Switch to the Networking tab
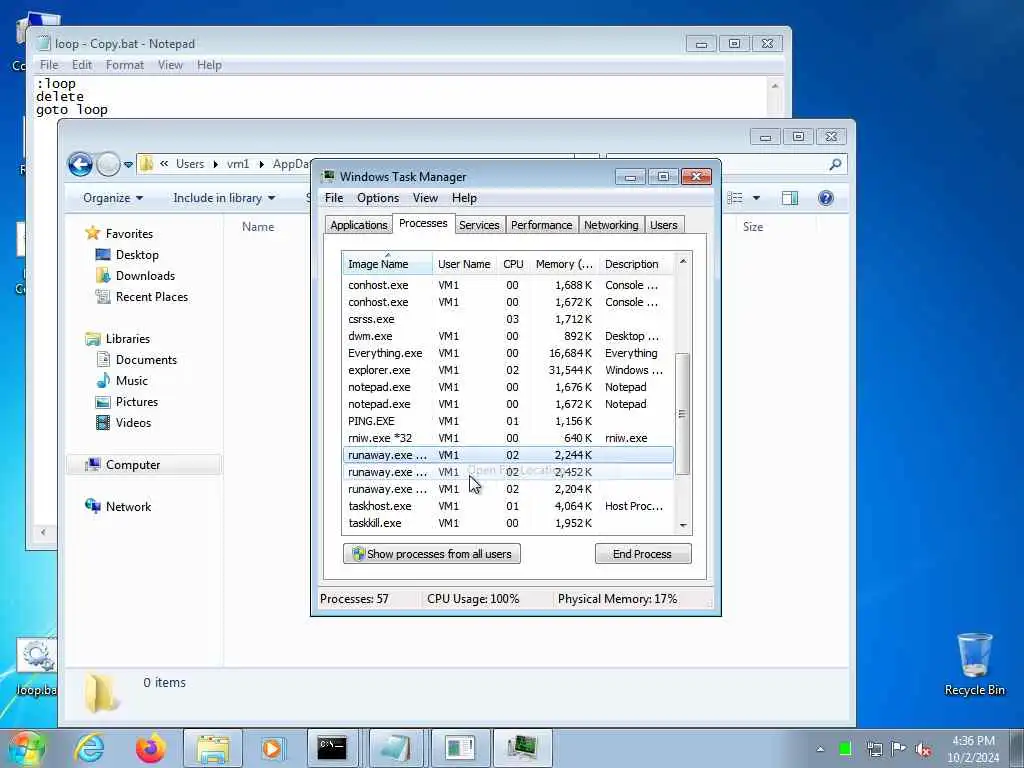Image resolution: width=1024 pixels, height=768 pixels. coord(611,225)
